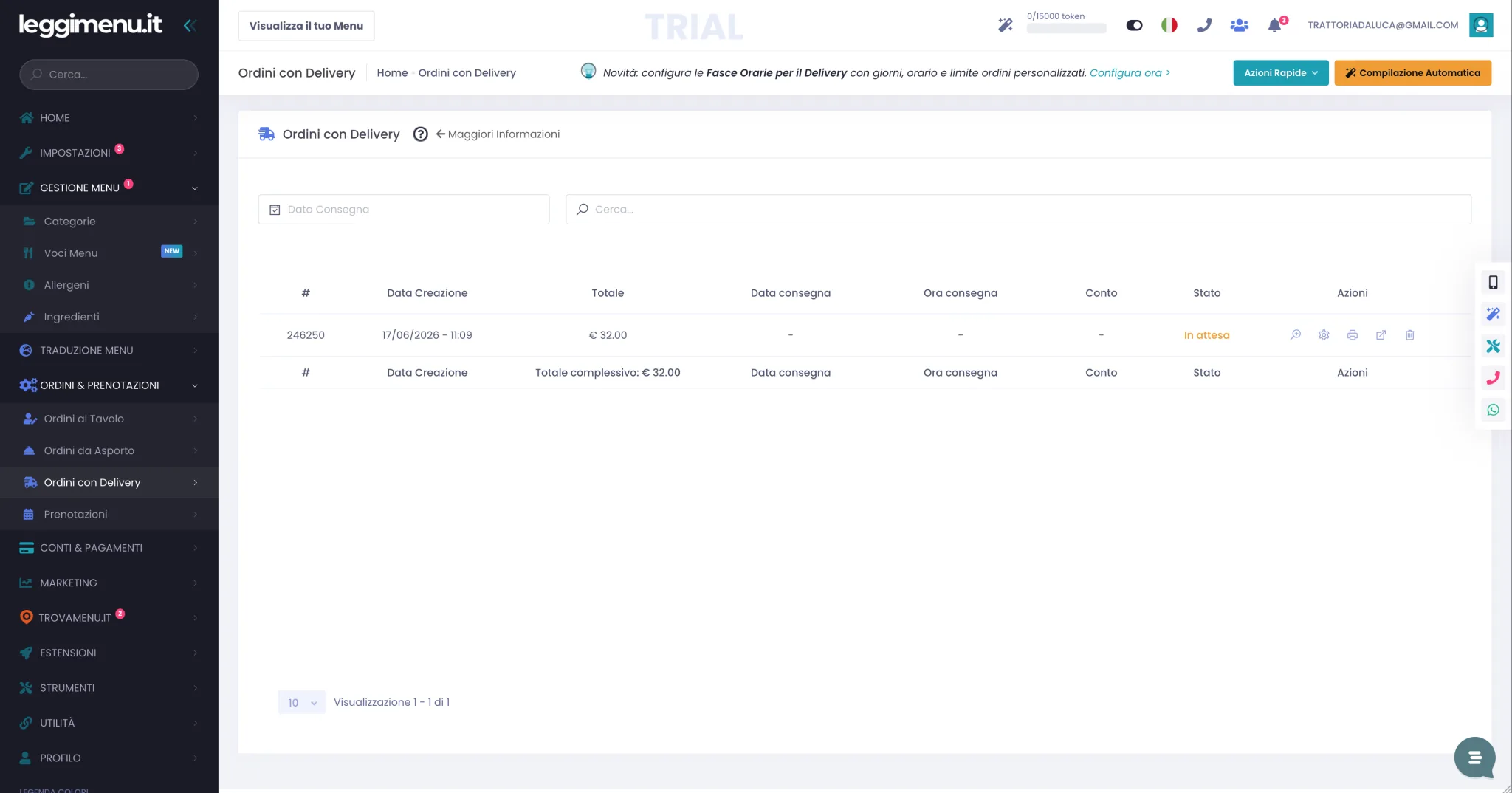This screenshot has height=793, width=1512.
Task: Open the red phone icon on the right panel
Action: click(x=1493, y=378)
